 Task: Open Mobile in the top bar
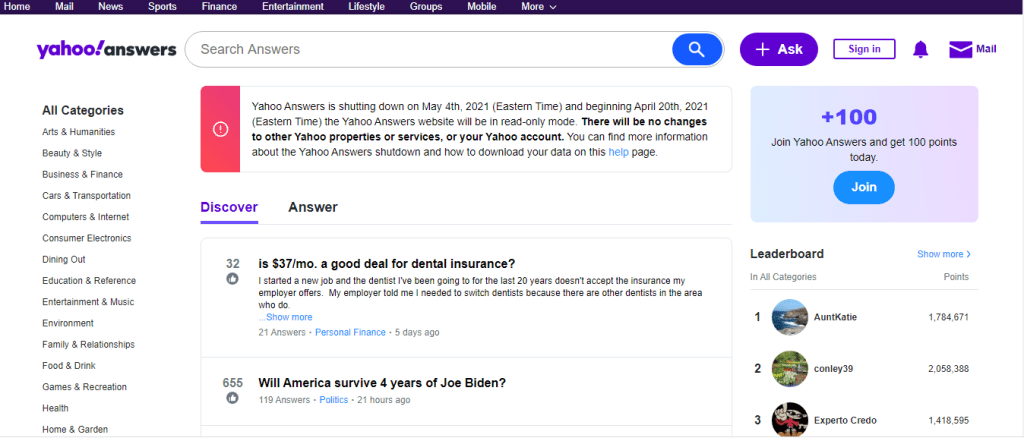(481, 7)
